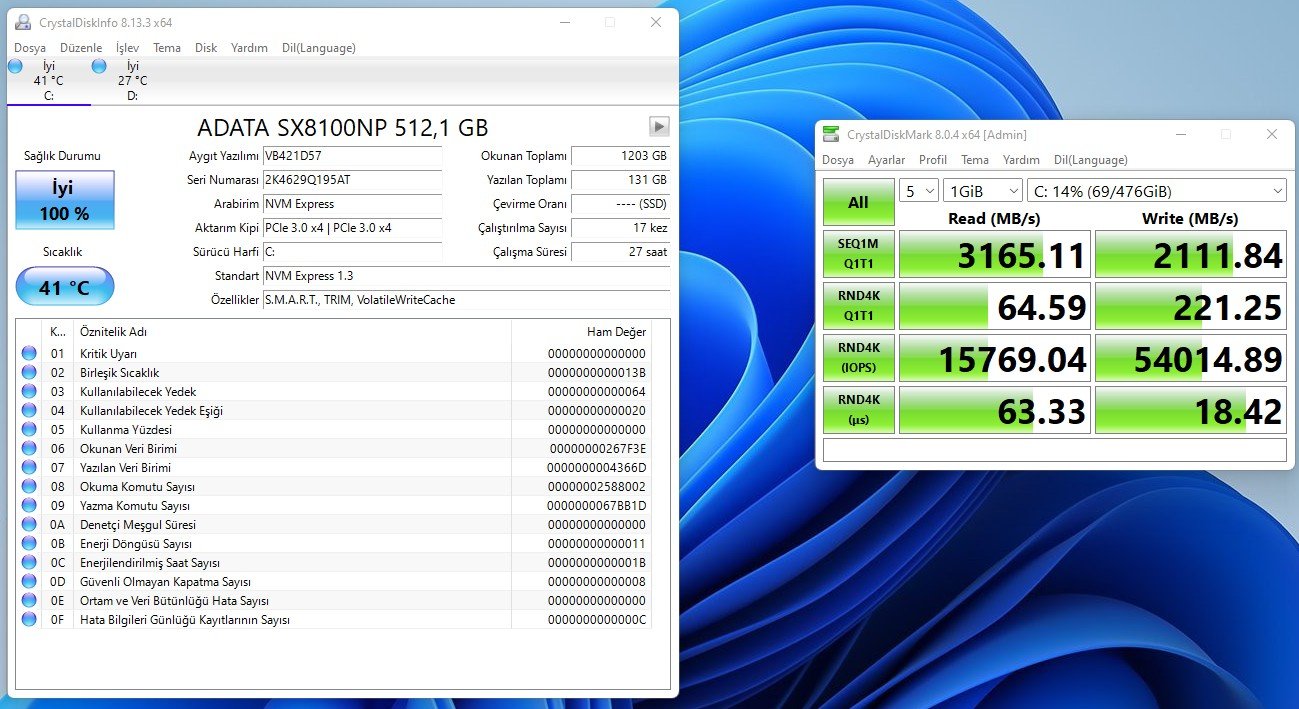Click status orb of attribute 0C Enerjilendirilmiş Saat Sayısı
1299x709 pixels.
(29, 562)
